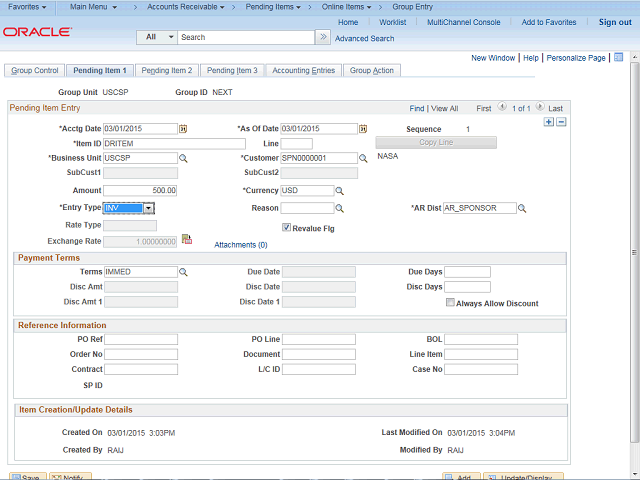Image resolution: width=640 pixels, height=480 pixels.
Task: Open the search scope All dropdown
Action: 156,37
